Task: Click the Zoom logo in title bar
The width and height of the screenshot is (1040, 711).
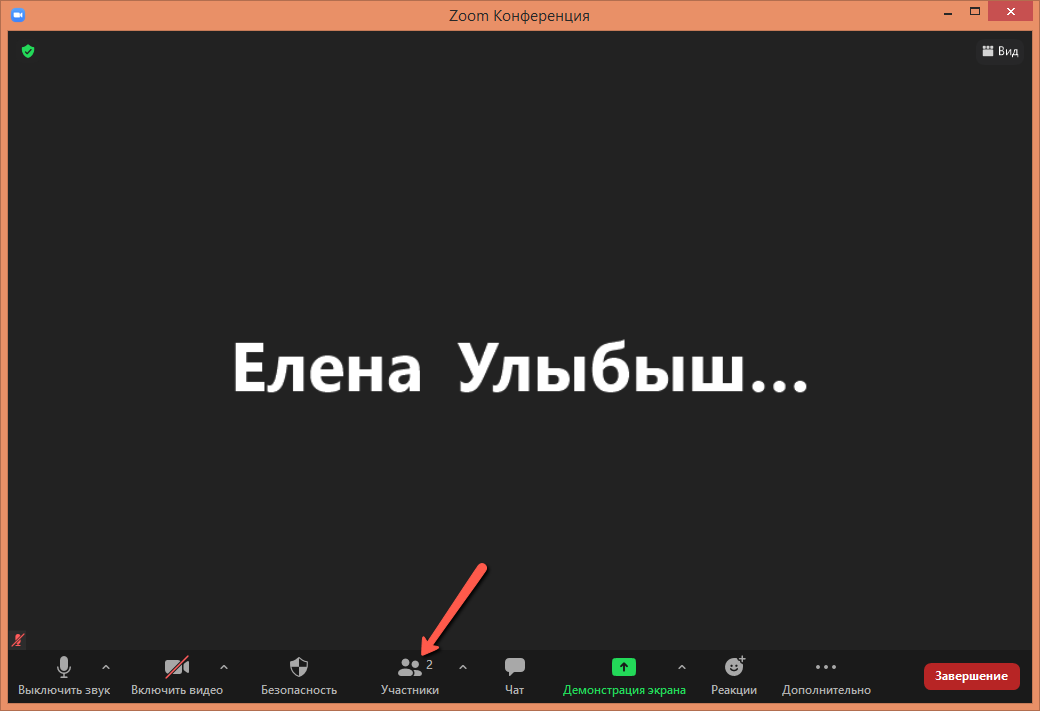Action: 18,15
